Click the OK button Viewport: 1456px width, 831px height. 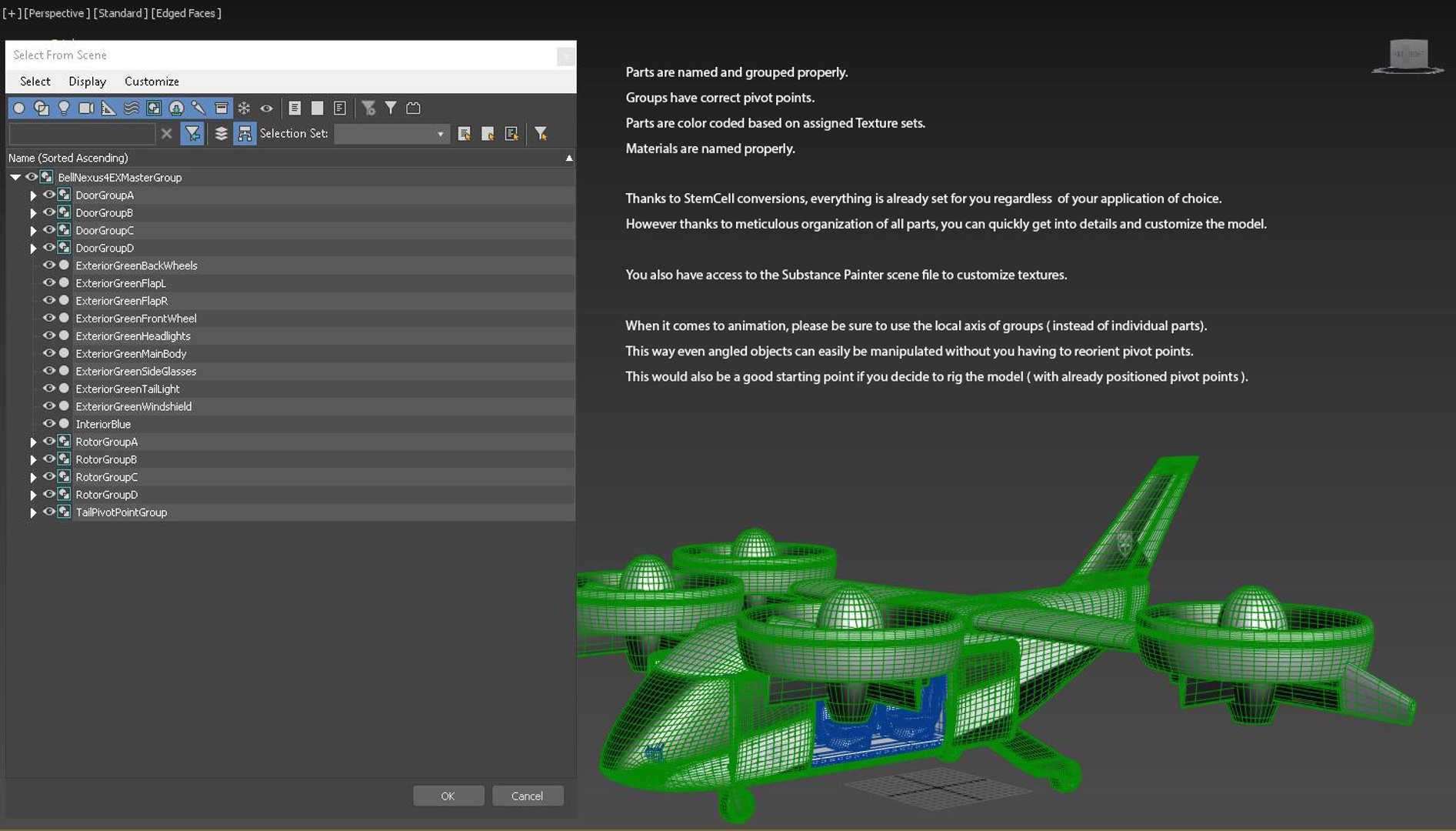448,796
